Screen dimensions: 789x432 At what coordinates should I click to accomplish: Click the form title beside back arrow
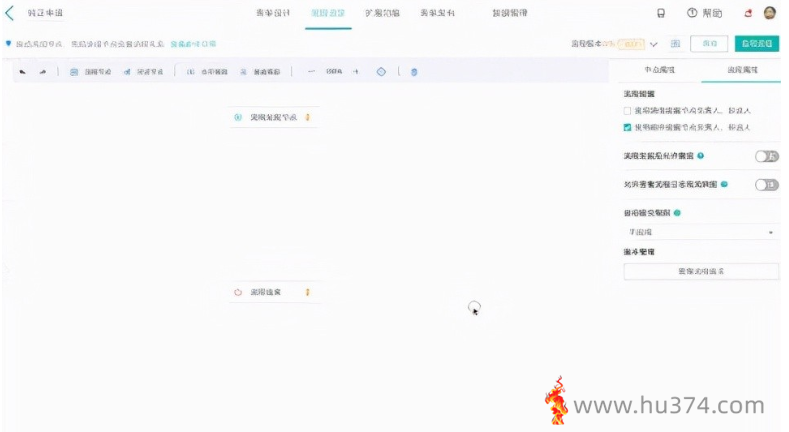pyautogui.click(x=45, y=13)
